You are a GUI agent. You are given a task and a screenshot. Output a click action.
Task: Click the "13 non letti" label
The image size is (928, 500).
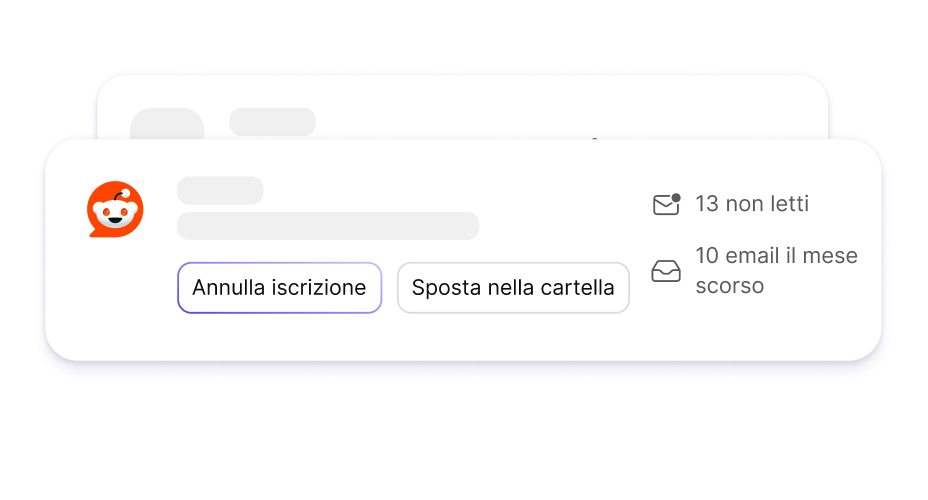[752, 204]
